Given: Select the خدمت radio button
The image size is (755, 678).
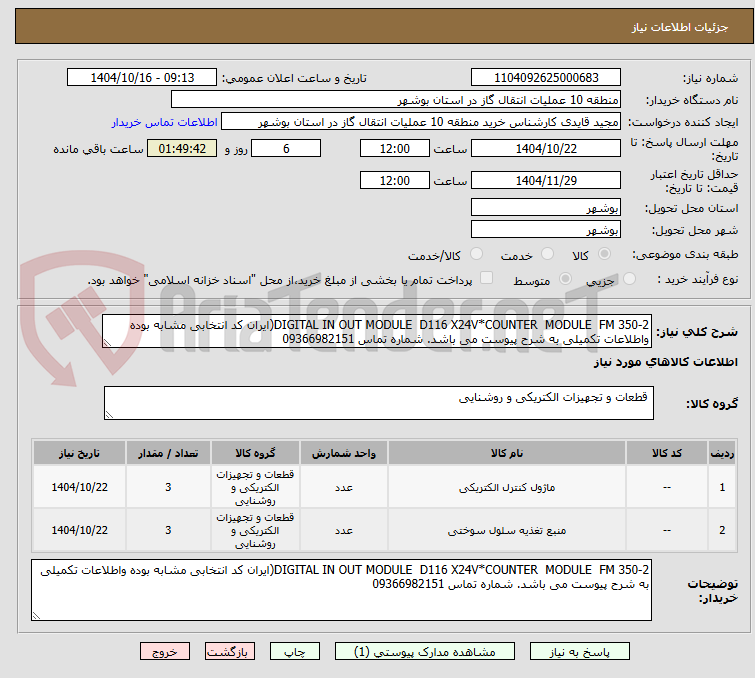Looking at the screenshot, I should 547,254.
